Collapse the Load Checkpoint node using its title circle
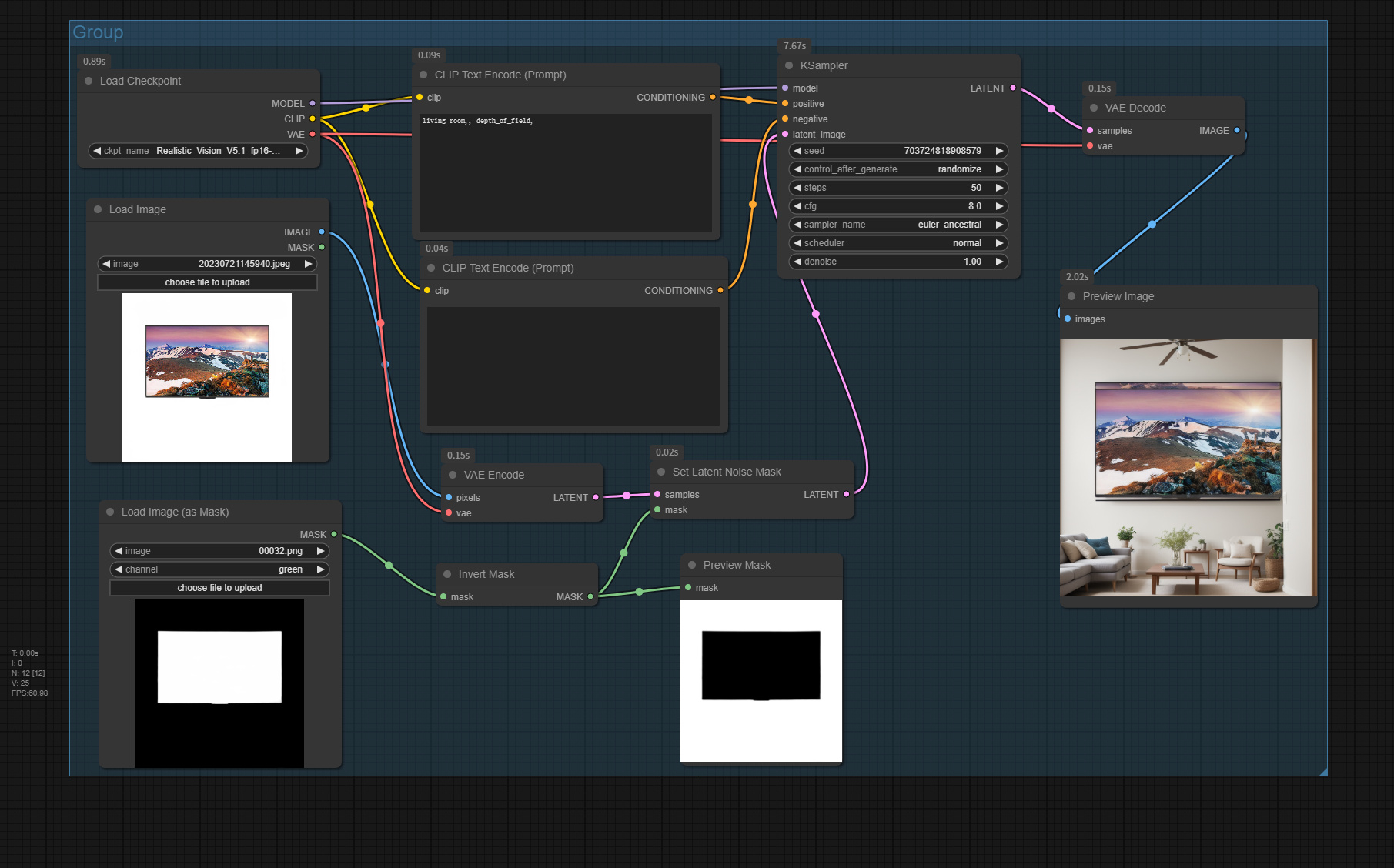The width and height of the screenshot is (1394, 868). pos(87,80)
